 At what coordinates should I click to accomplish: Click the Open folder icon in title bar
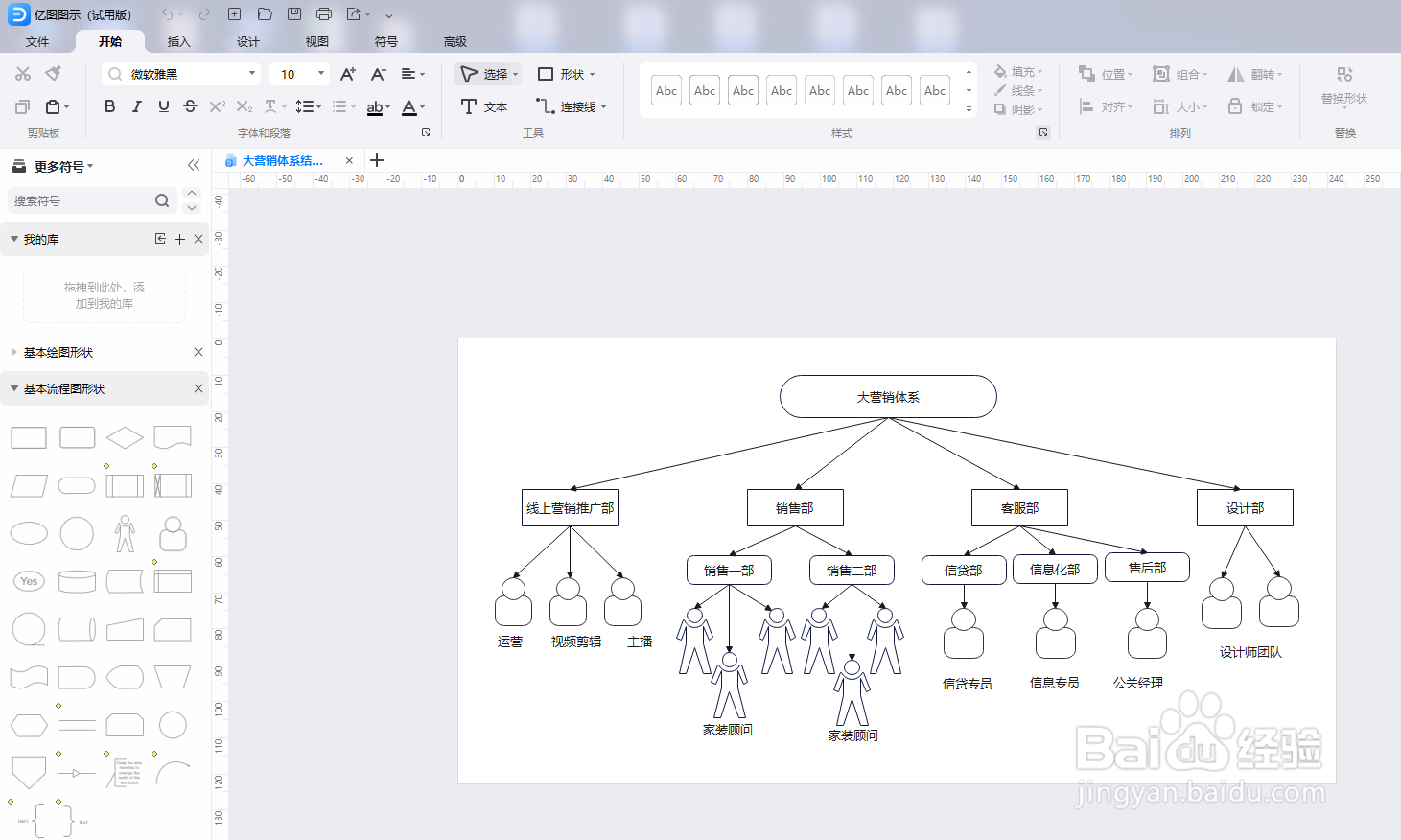click(265, 14)
